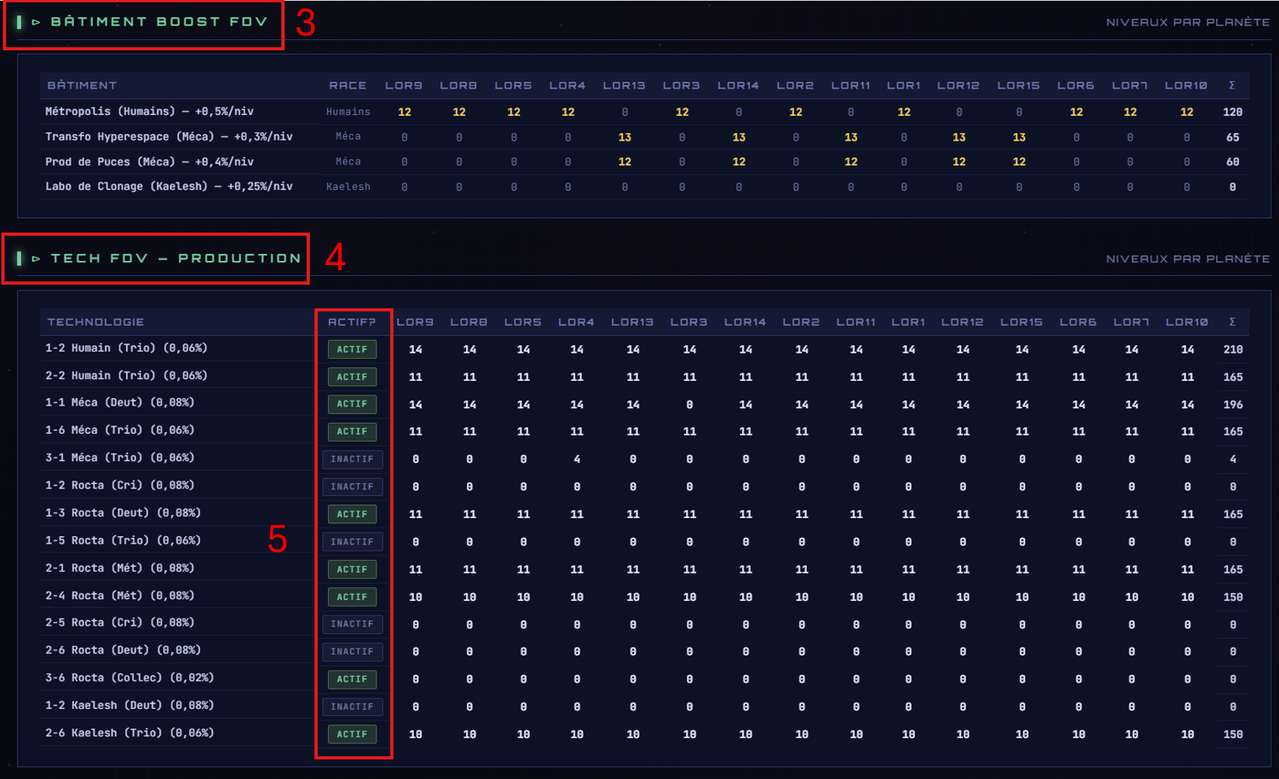Click LOR13 header in the building table

tap(625, 85)
